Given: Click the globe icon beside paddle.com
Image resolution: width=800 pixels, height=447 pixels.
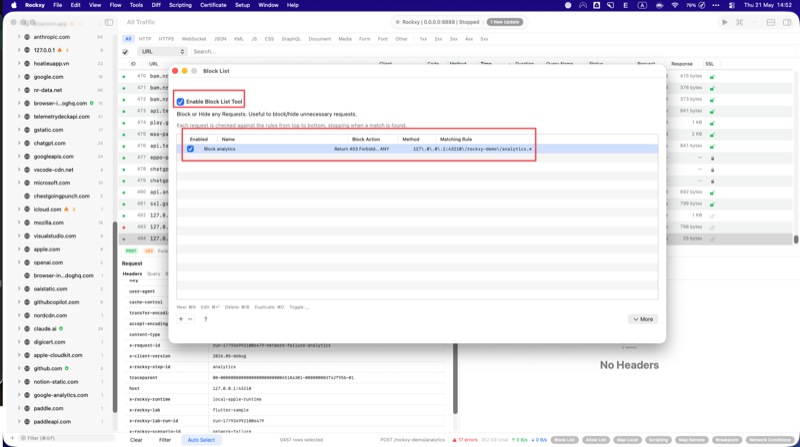Looking at the screenshot, I should click(27, 408).
